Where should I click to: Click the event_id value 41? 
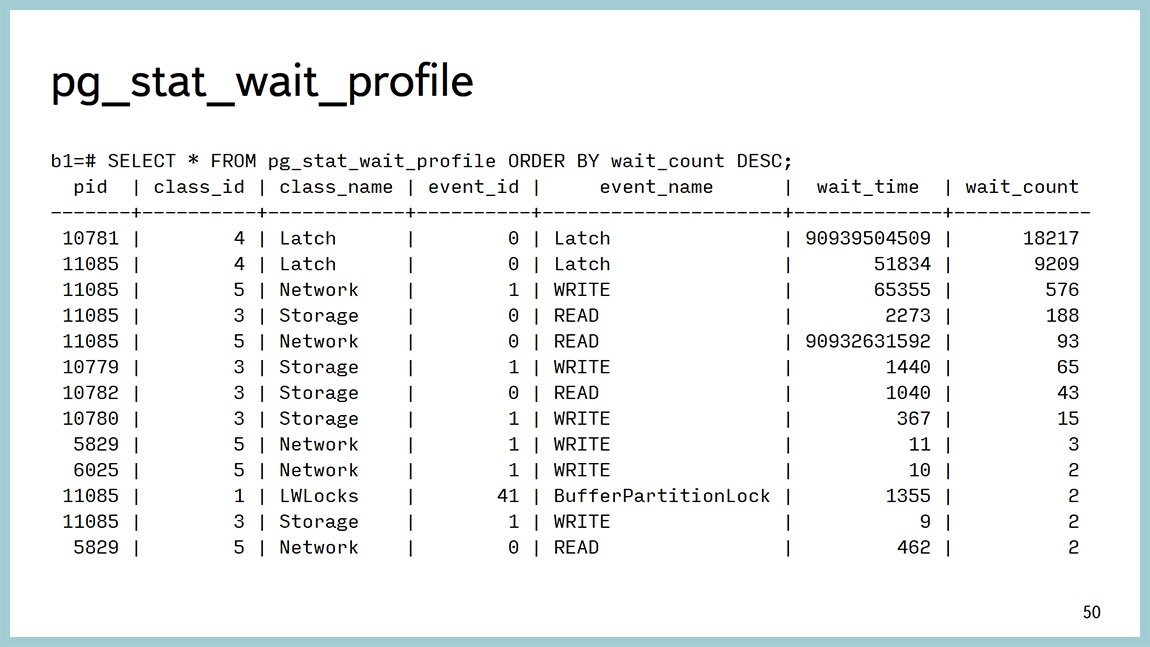tap(508, 496)
